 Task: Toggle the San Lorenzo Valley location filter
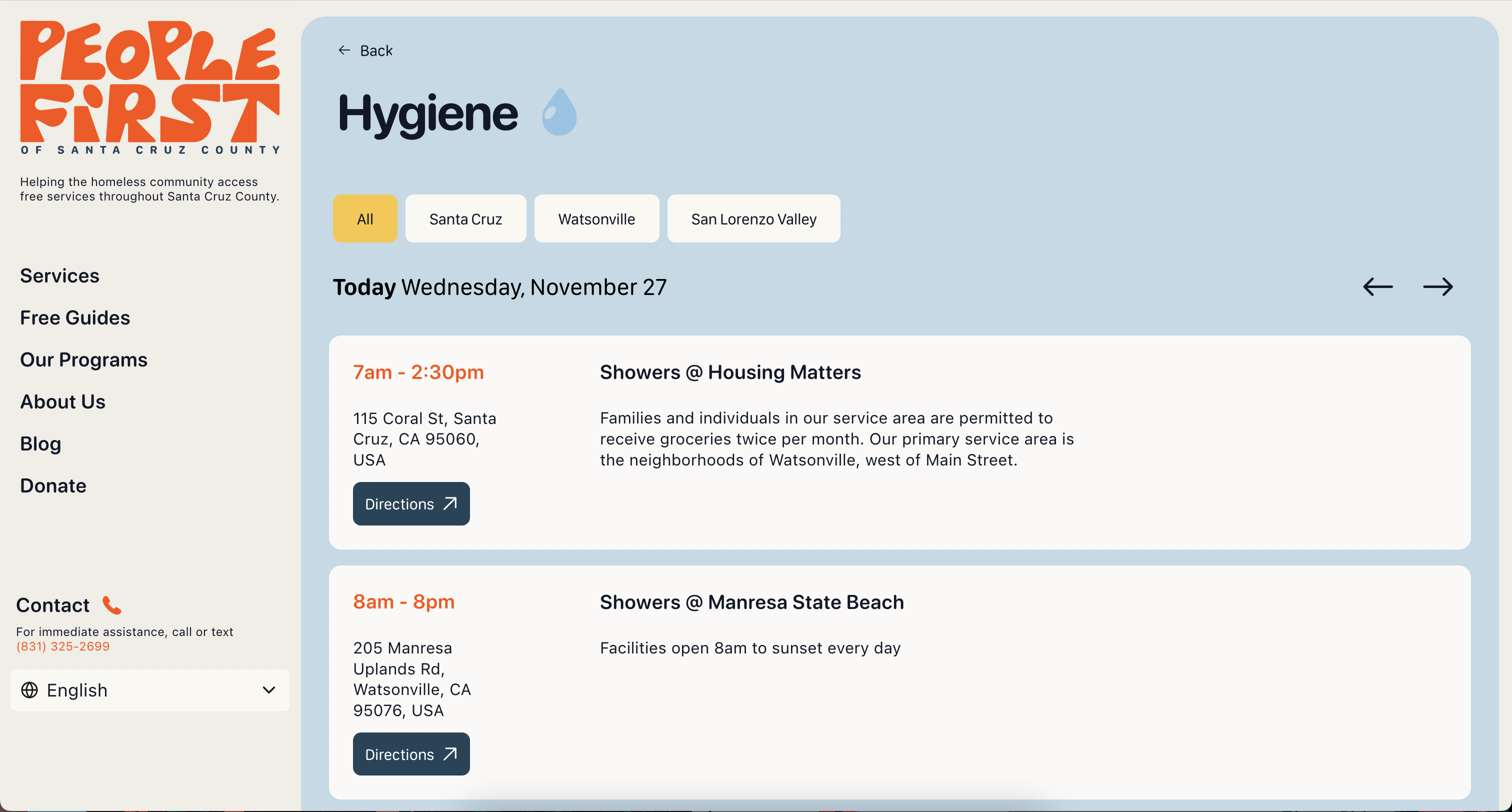753,218
